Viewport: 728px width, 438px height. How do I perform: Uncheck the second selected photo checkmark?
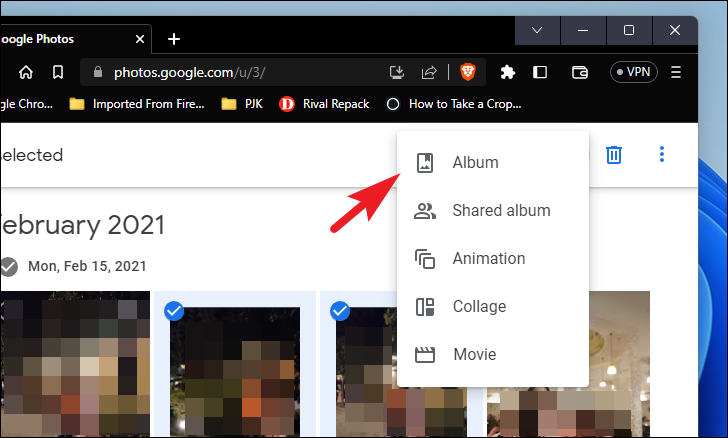coord(174,311)
